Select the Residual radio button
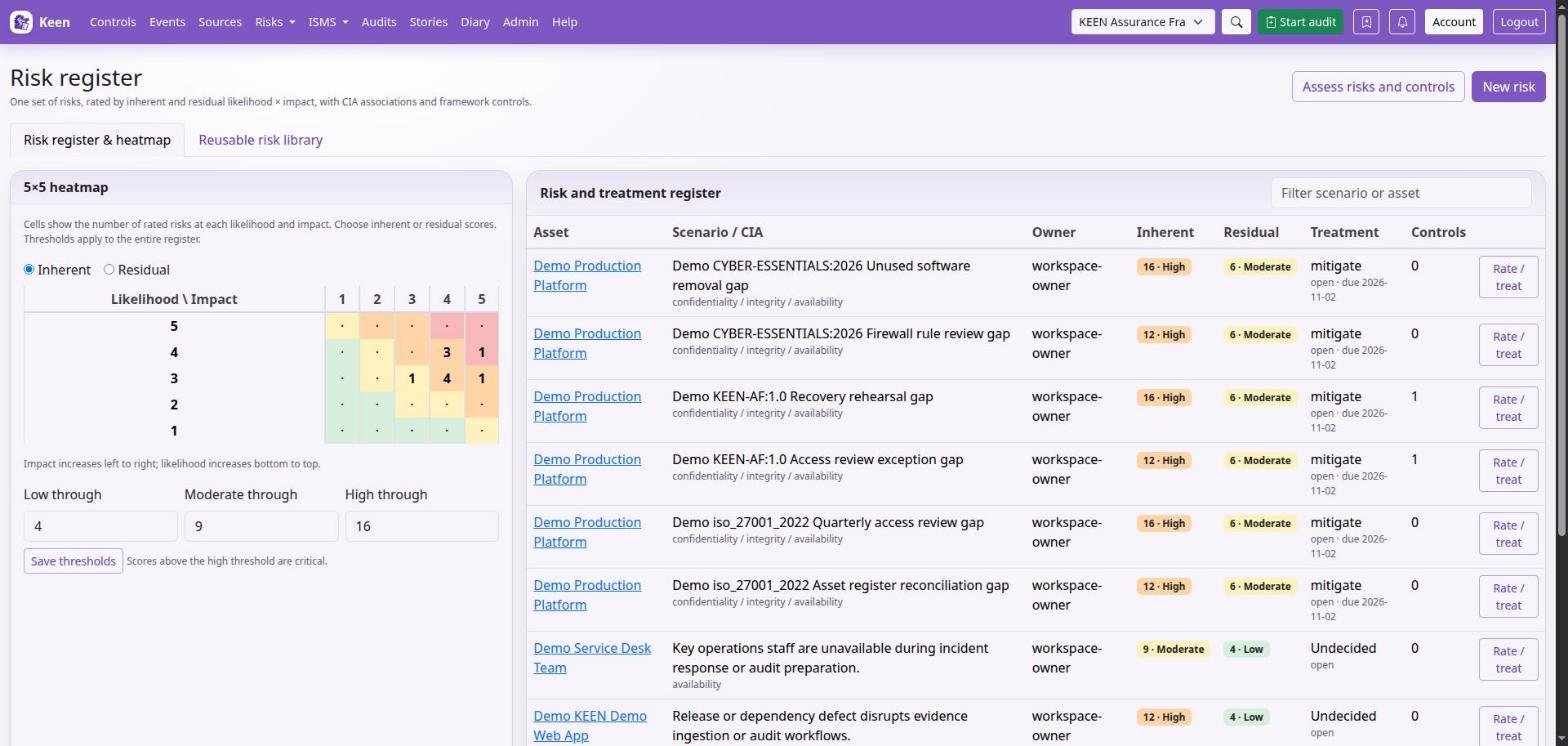 [109, 270]
